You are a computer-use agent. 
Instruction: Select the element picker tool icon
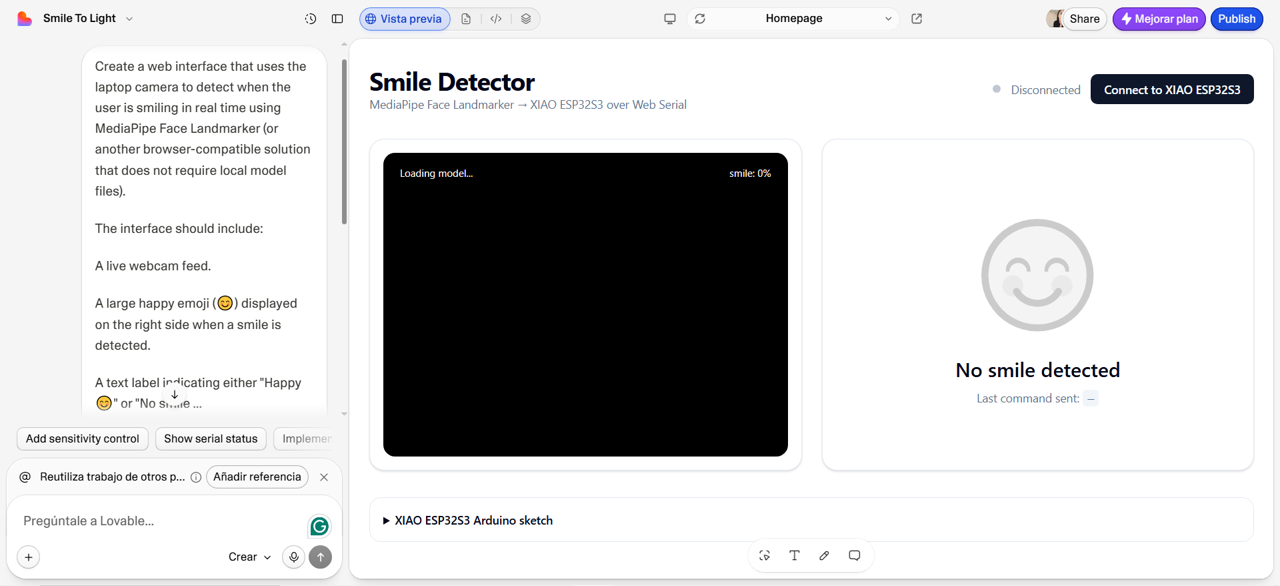click(x=765, y=555)
